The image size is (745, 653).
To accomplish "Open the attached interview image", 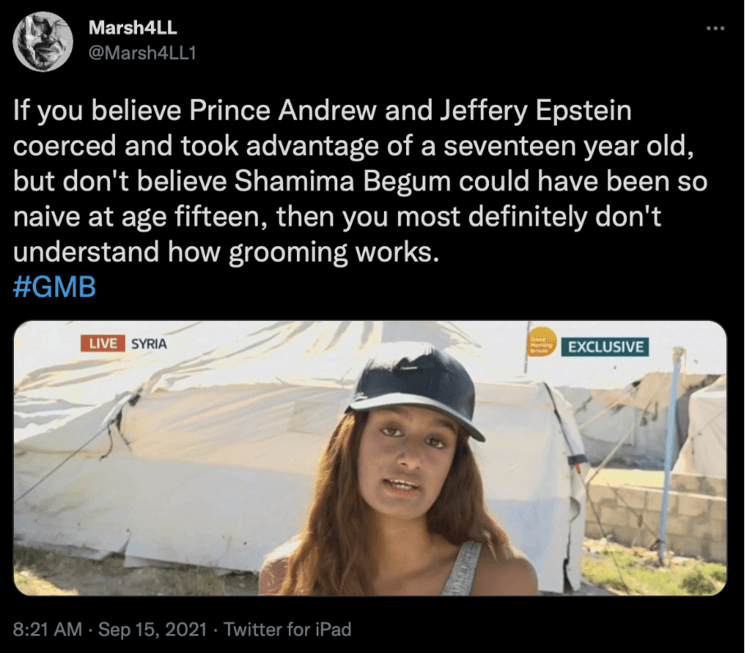I will [370, 458].
